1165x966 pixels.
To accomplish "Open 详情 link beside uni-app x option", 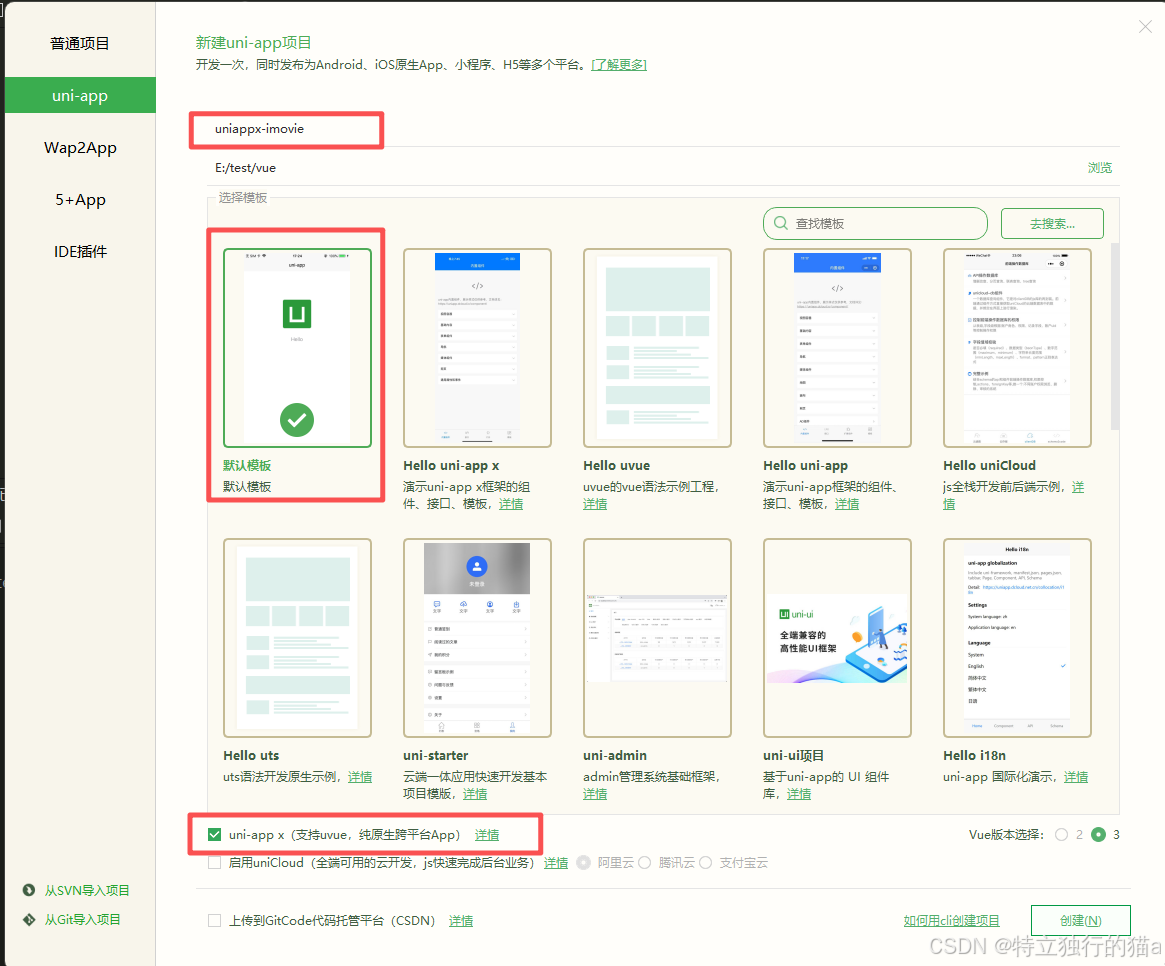I will tap(487, 835).
